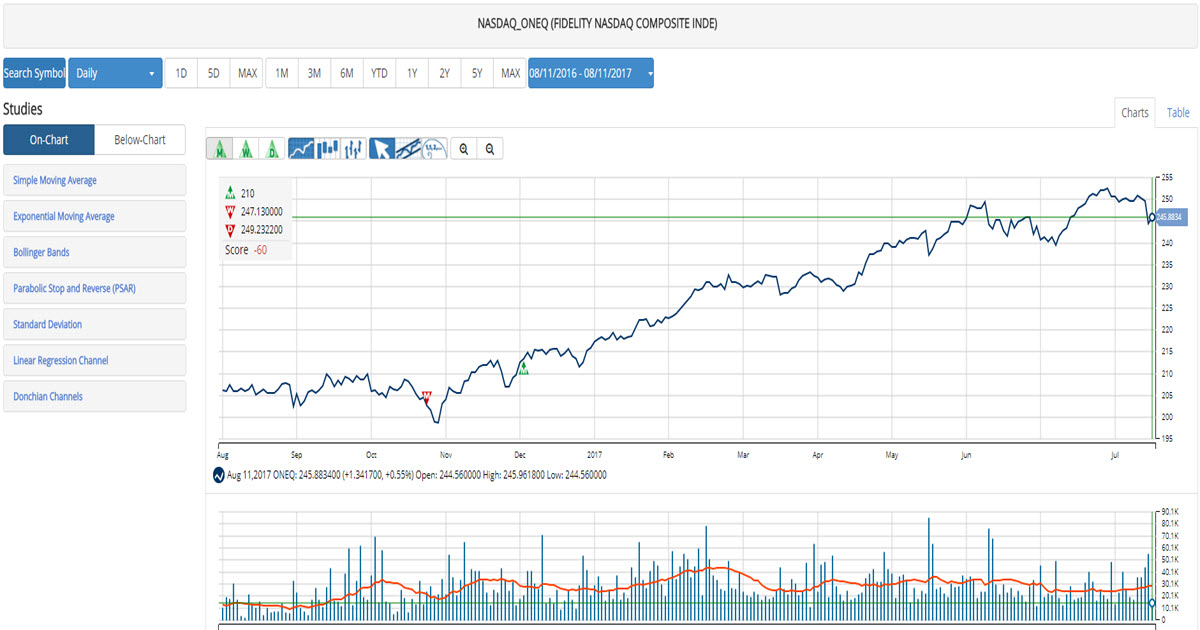Select the 5Y range button
This screenshot has height=630, width=1200.
point(477,73)
